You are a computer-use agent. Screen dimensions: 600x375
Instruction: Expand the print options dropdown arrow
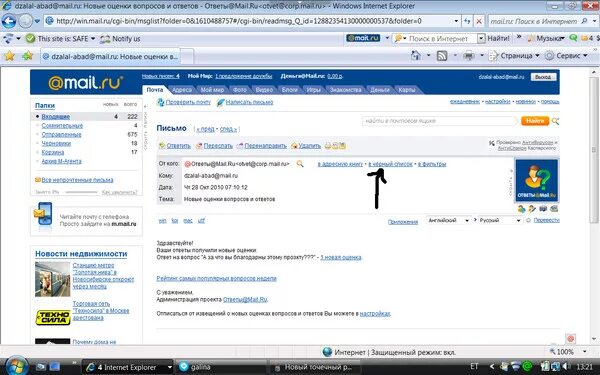(482, 56)
